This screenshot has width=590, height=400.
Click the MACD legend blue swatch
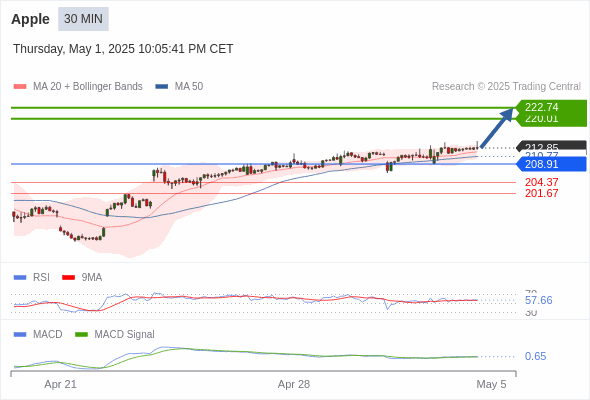[x=20, y=335]
